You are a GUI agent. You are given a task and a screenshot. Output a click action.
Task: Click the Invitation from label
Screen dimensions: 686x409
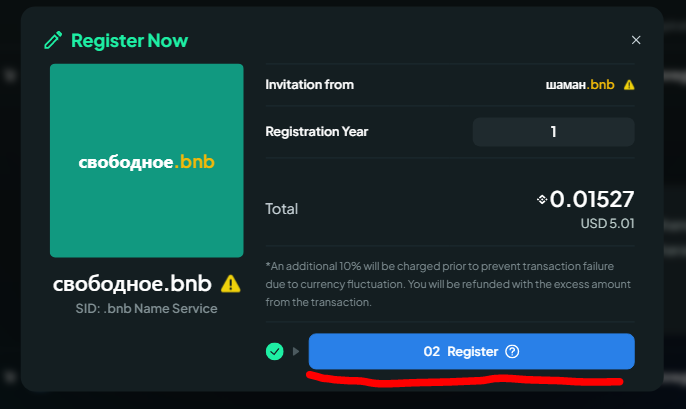[309, 84]
